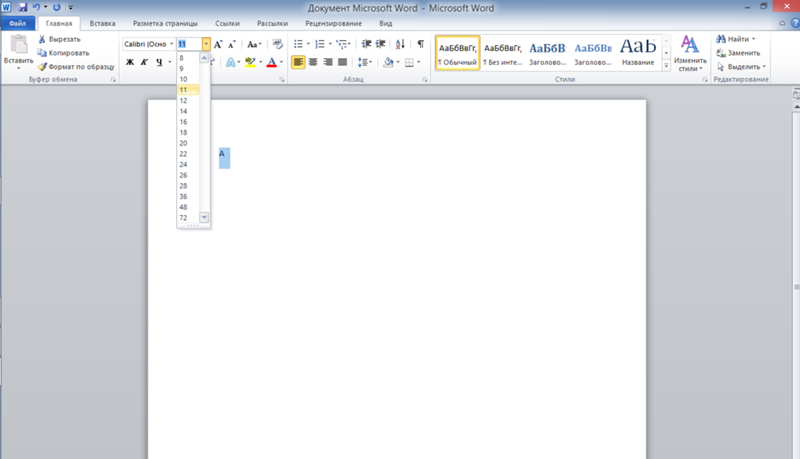Screen dimensions: 800x459
Task: Click the Paste (Вставить) icon
Action: pyautogui.click(x=19, y=45)
